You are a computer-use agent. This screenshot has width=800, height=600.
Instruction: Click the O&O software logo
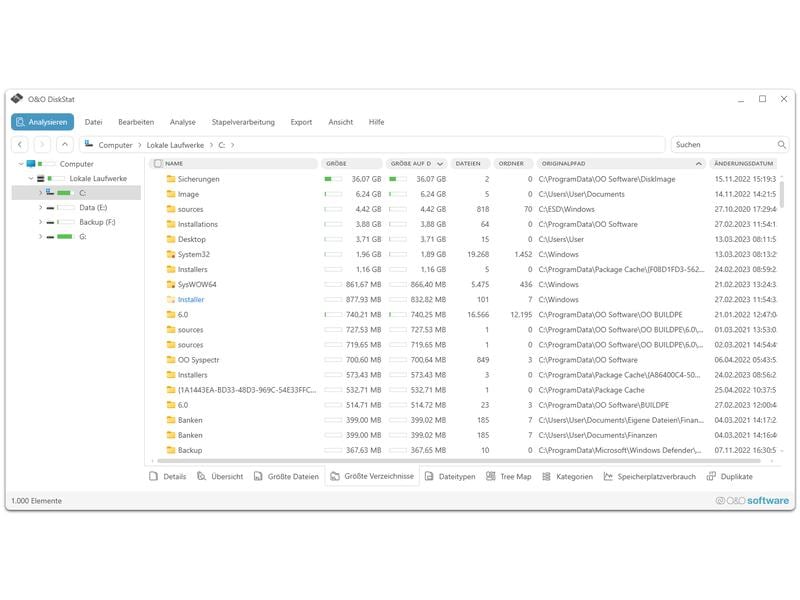tap(752, 501)
